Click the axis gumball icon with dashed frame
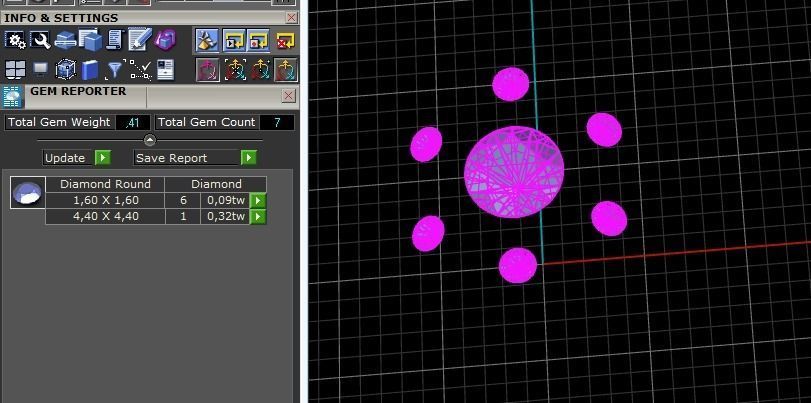Screen dimensions: 811x403 pyautogui.click(x=235, y=70)
